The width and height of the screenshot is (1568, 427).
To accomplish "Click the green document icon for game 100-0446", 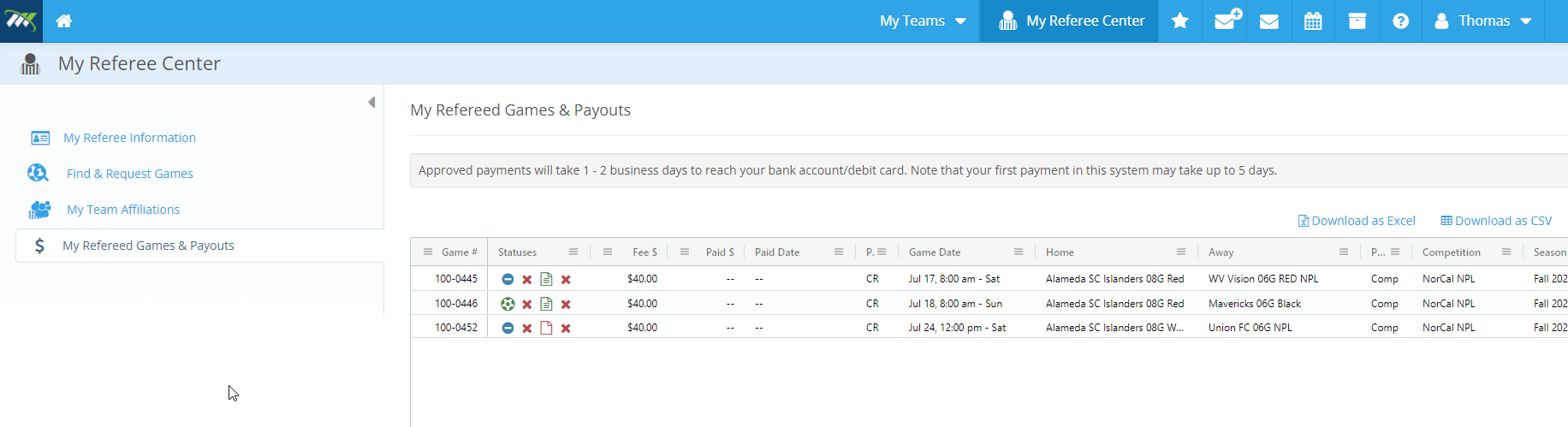I will pos(546,304).
